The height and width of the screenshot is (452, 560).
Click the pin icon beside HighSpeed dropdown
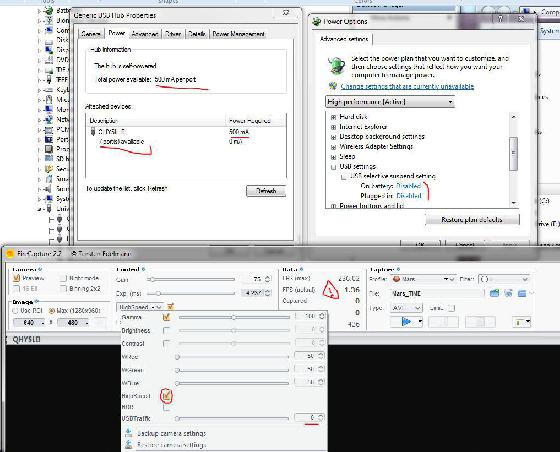(170, 306)
